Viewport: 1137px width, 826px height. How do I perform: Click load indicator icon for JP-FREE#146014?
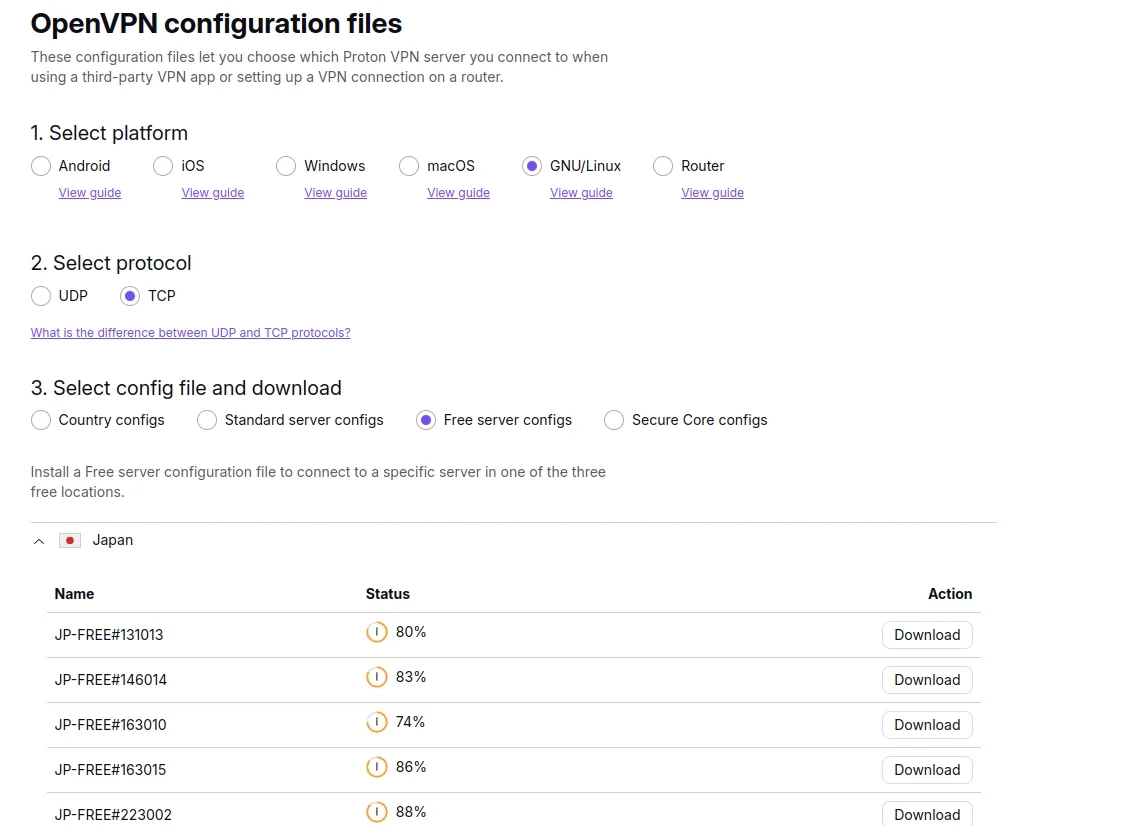(x=376, y=677)
